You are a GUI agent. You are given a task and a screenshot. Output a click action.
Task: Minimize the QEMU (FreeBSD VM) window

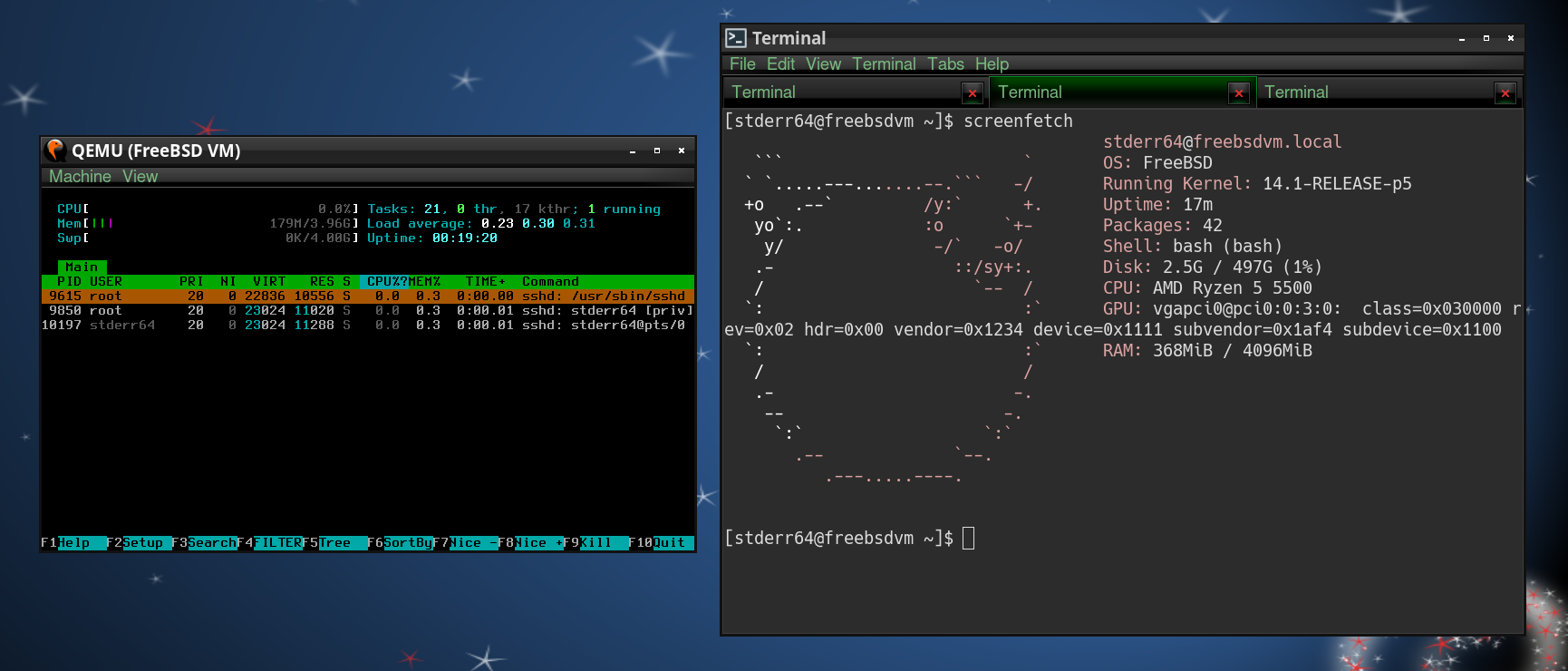[633, 151]
